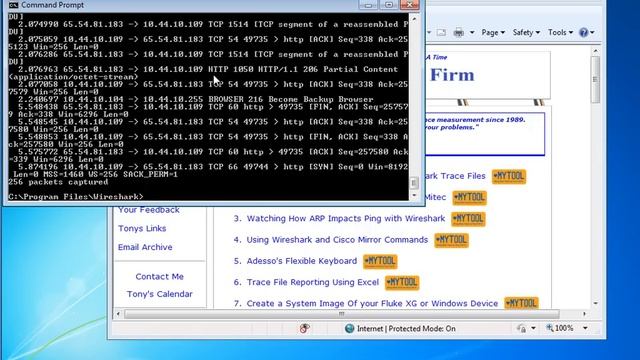Click 'Internet | Protected Mode: On' status text

click(406, 329)
